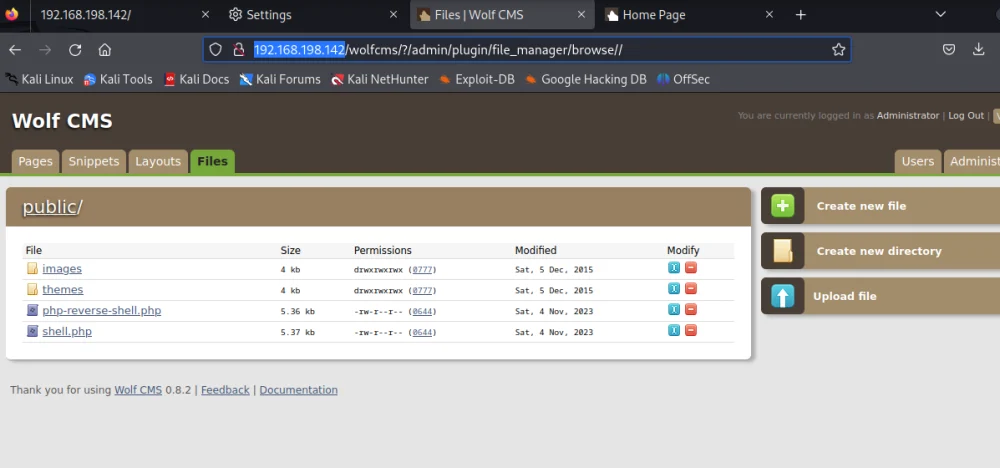Change php-reverse-shell.php 0644 permissions
1000x468 pixels.
[422, 312]
